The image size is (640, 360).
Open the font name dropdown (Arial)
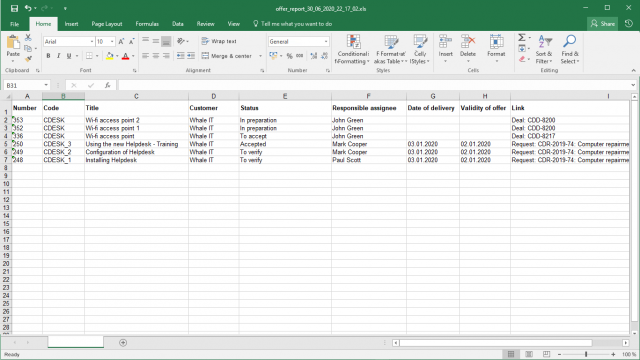92,42
